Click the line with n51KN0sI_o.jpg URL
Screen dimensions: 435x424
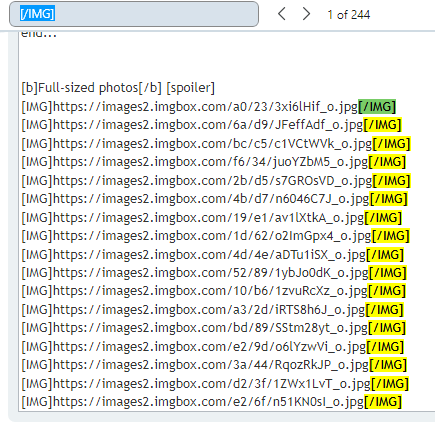tap(212, 402)
